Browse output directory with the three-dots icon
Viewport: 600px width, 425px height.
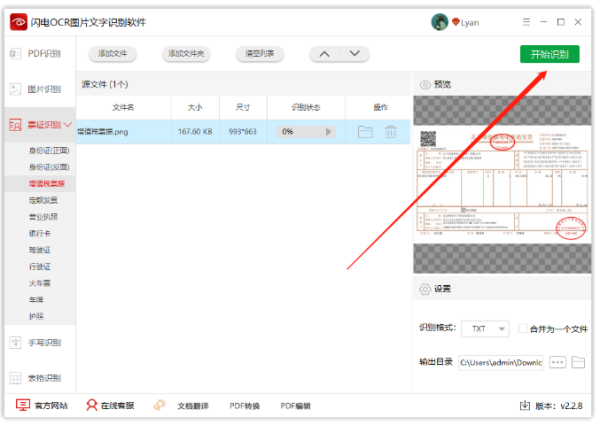pos(558,362)
